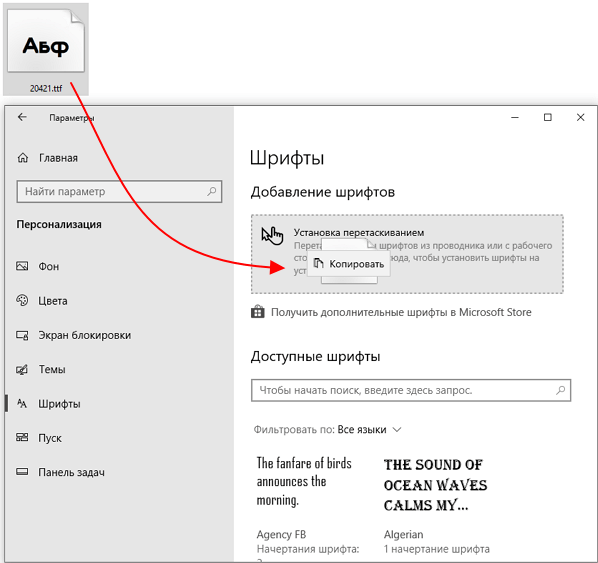Click search magnifier in Найти параметр box
The image size is (598, 563).
(212, 191)
